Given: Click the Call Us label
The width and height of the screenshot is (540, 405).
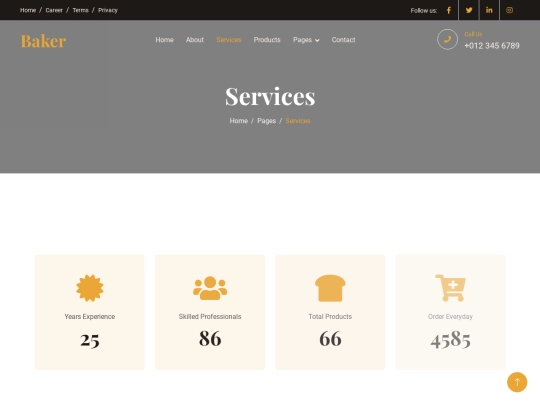Looking at the screenshot, I should pyautogui.click(x=473, y=34).
